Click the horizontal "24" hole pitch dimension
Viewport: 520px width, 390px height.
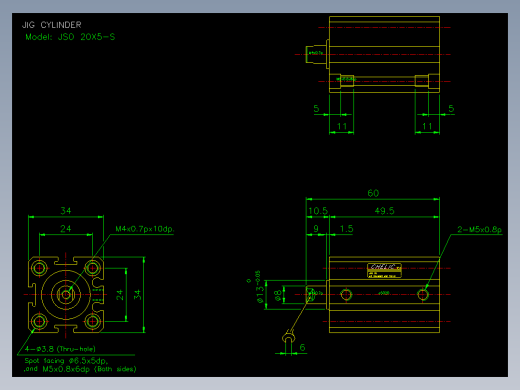pos(66,229)
